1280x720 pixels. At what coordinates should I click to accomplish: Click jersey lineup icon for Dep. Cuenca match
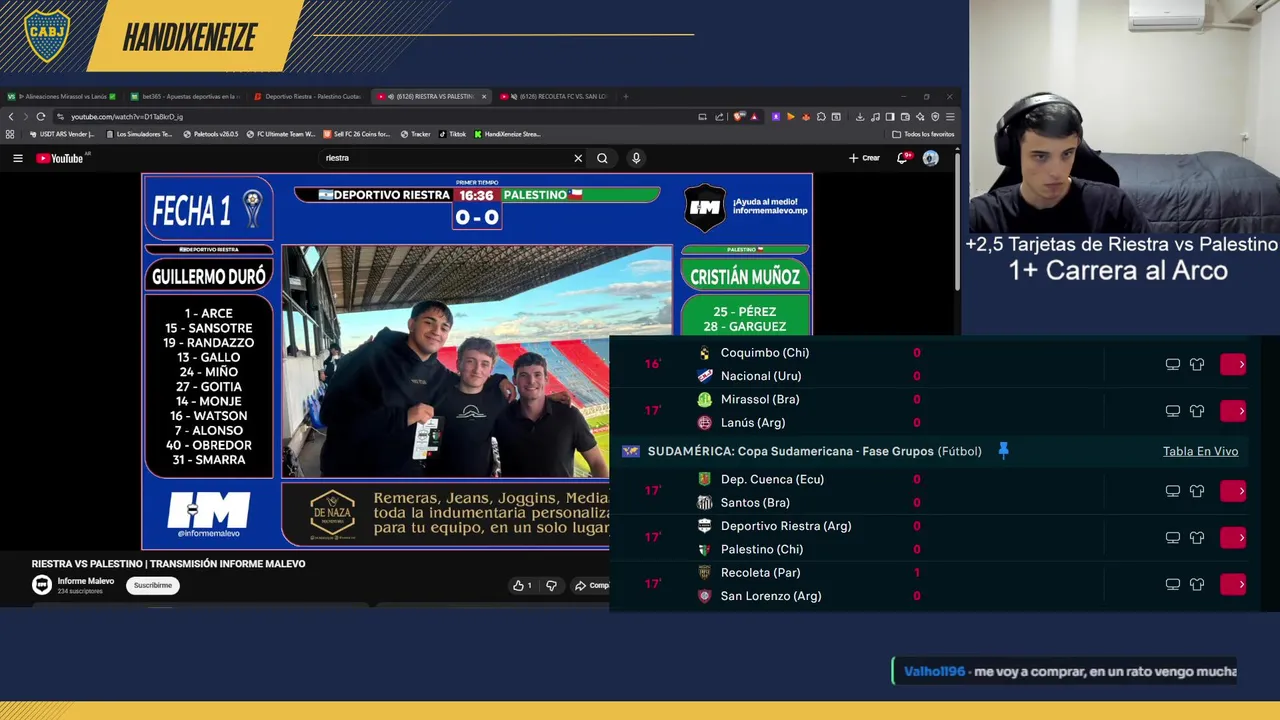point(1197,491)
